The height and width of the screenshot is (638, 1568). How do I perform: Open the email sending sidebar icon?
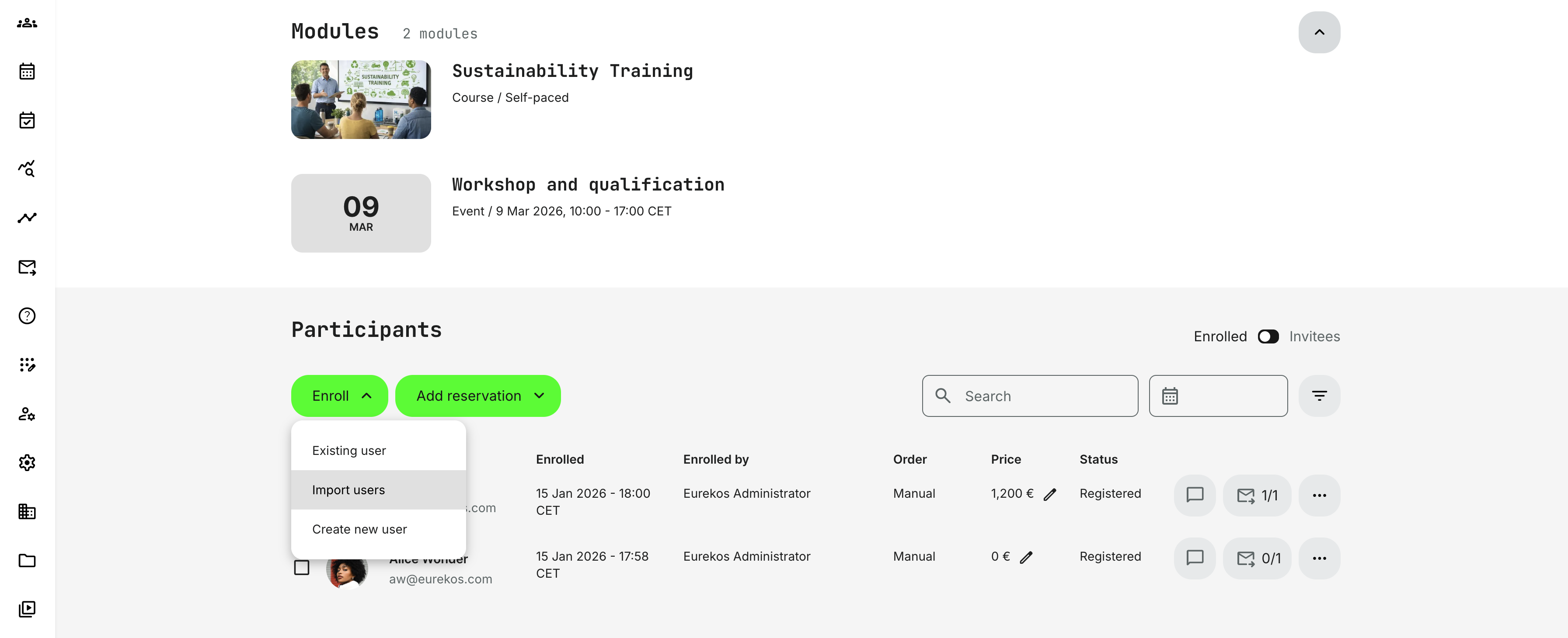(x=27, y=267)
